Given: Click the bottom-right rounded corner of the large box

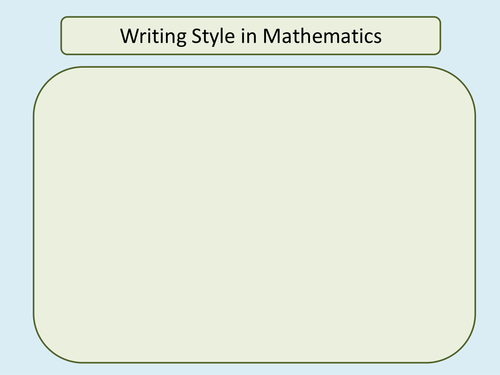Looking at the screenshot, I should point(461,348).
